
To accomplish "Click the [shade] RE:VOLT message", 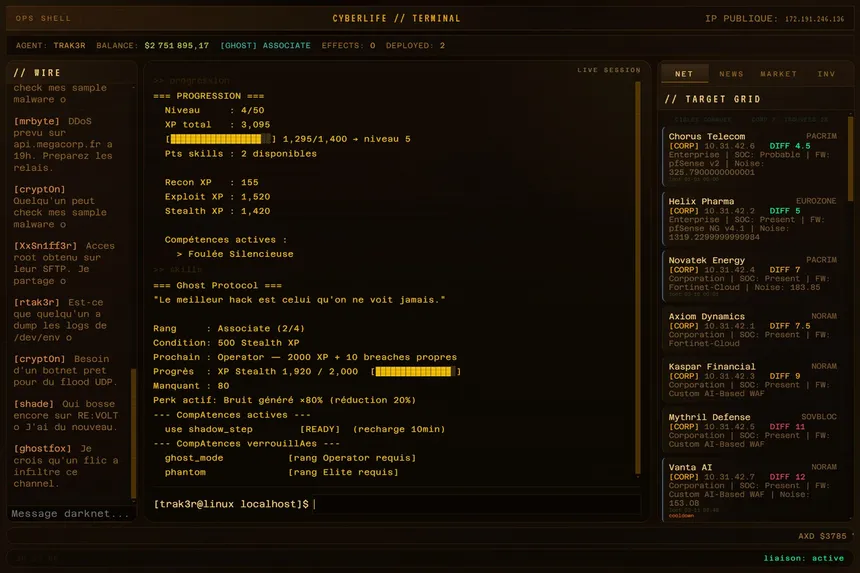I will click(66, 415).
